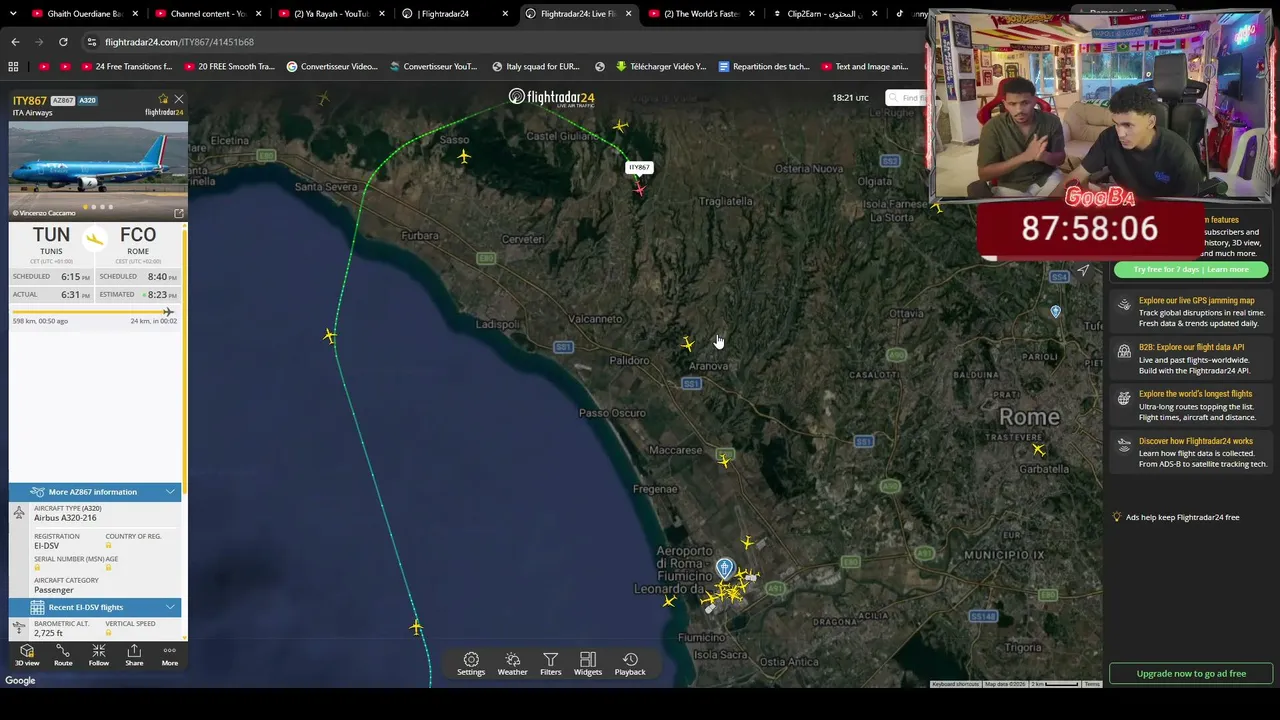Viewport: 1280px width, 720px height.
Task: Open the Chrome tab search dropdown
Action: [x=13, y=14]
